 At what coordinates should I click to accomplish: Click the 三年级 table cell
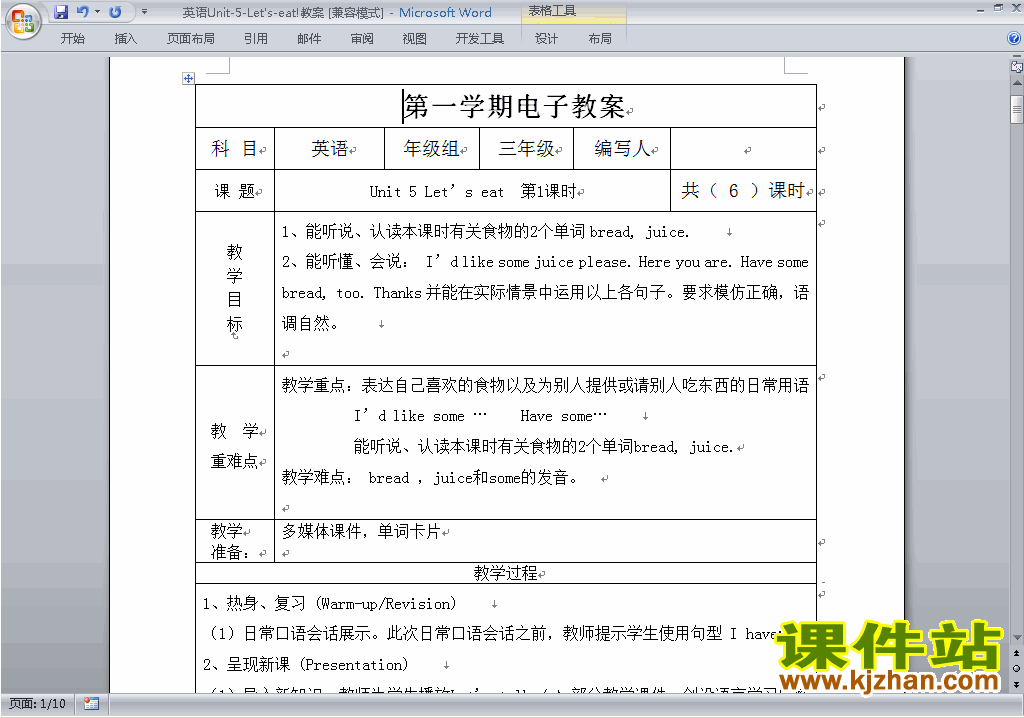526,149
